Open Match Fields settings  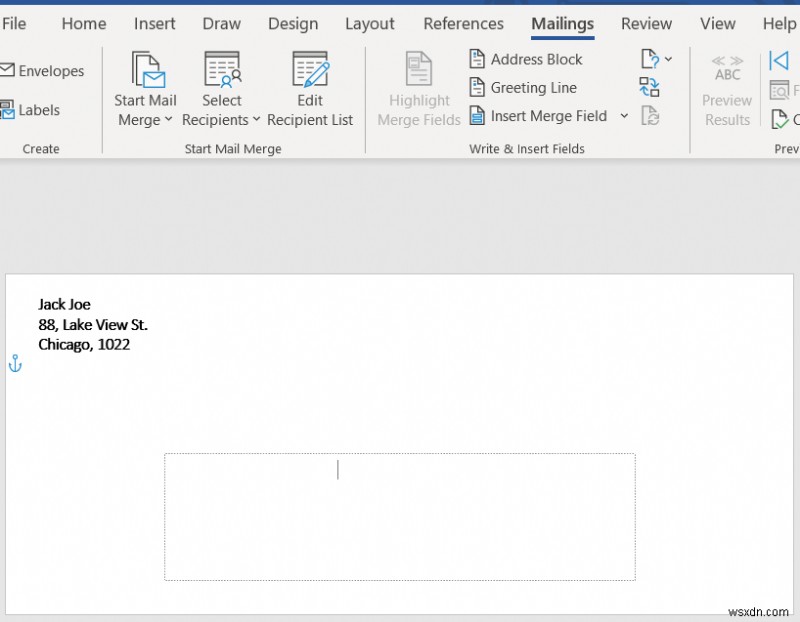coord(649,87)
